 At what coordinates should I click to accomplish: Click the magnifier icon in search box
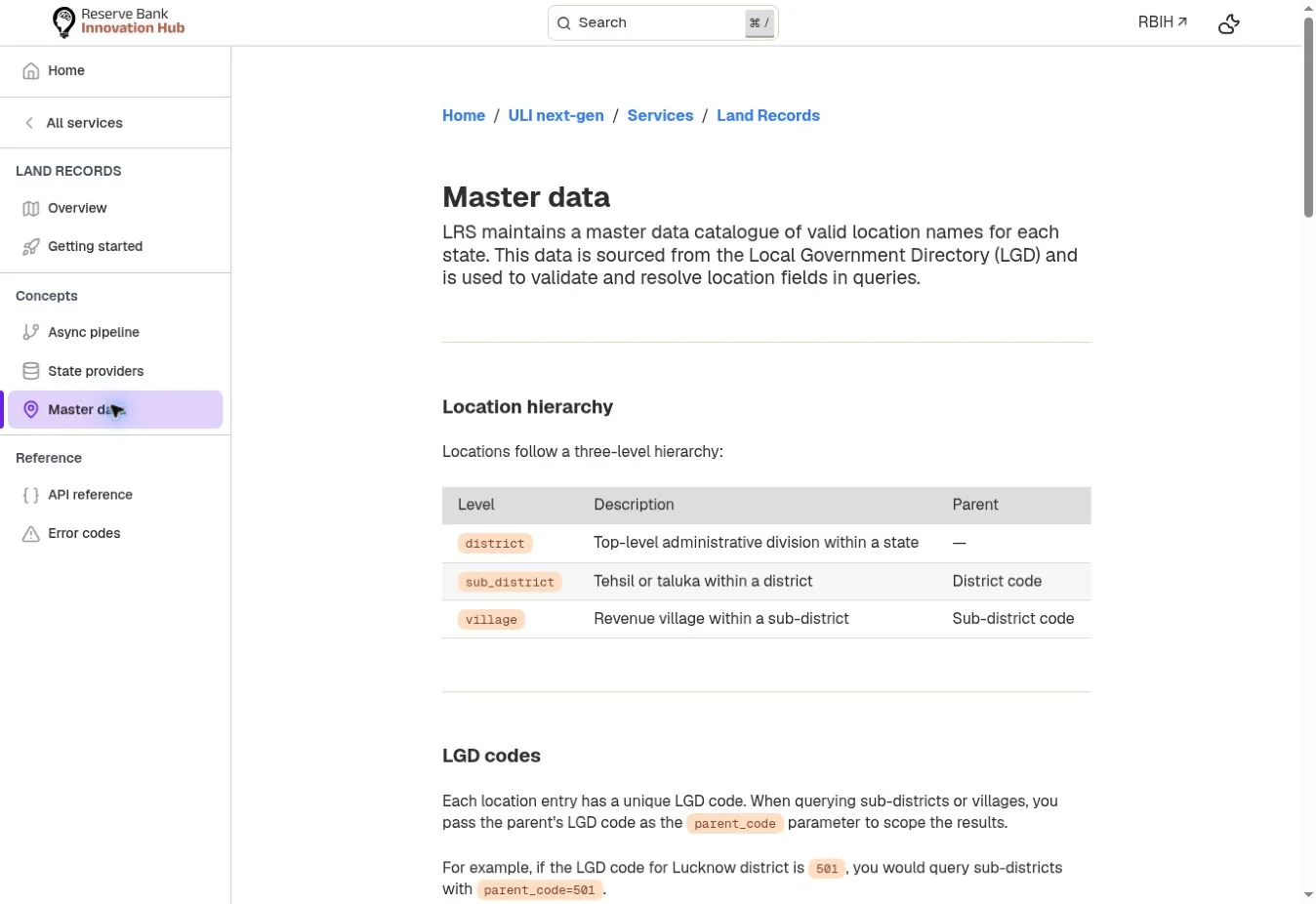click(x=564, y=23)
